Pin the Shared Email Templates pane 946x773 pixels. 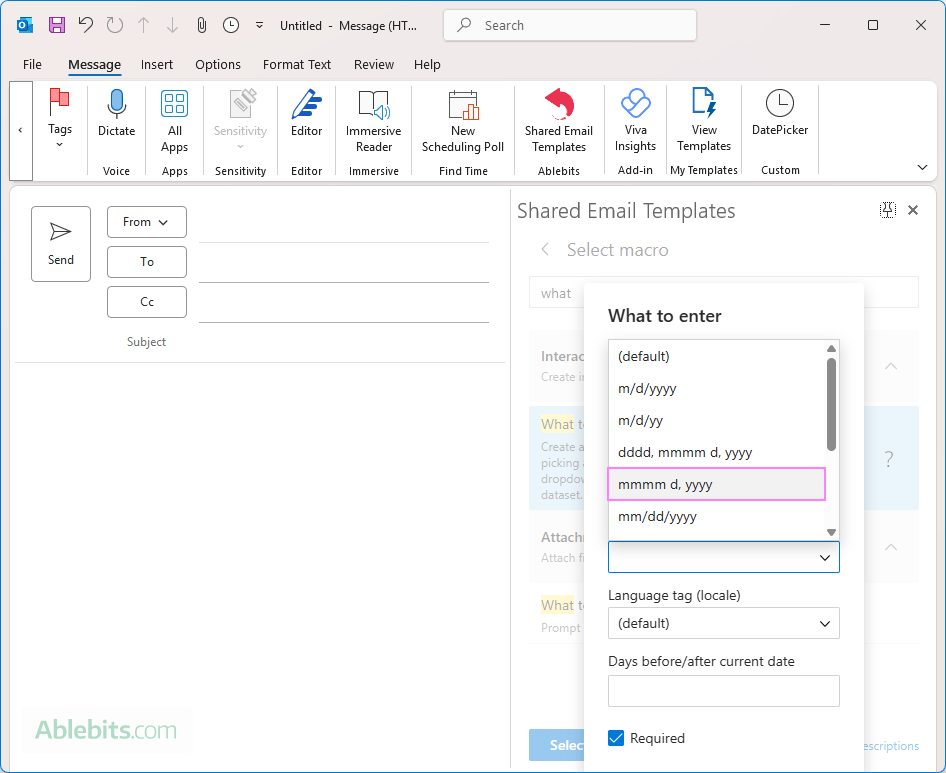click(x=887, y=210)
